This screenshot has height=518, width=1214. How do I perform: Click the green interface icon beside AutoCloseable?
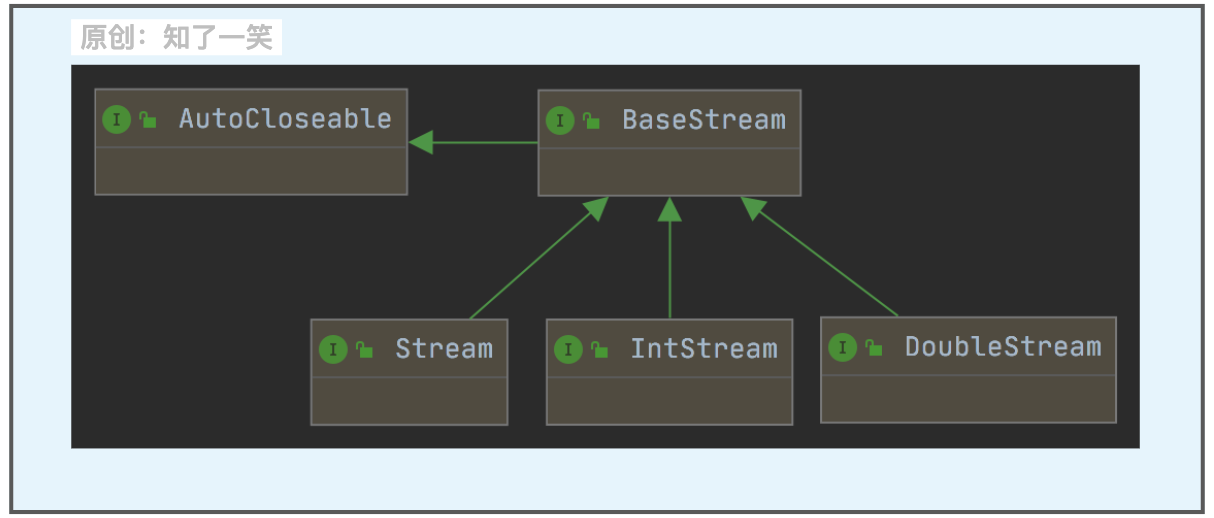click(117, 120)
